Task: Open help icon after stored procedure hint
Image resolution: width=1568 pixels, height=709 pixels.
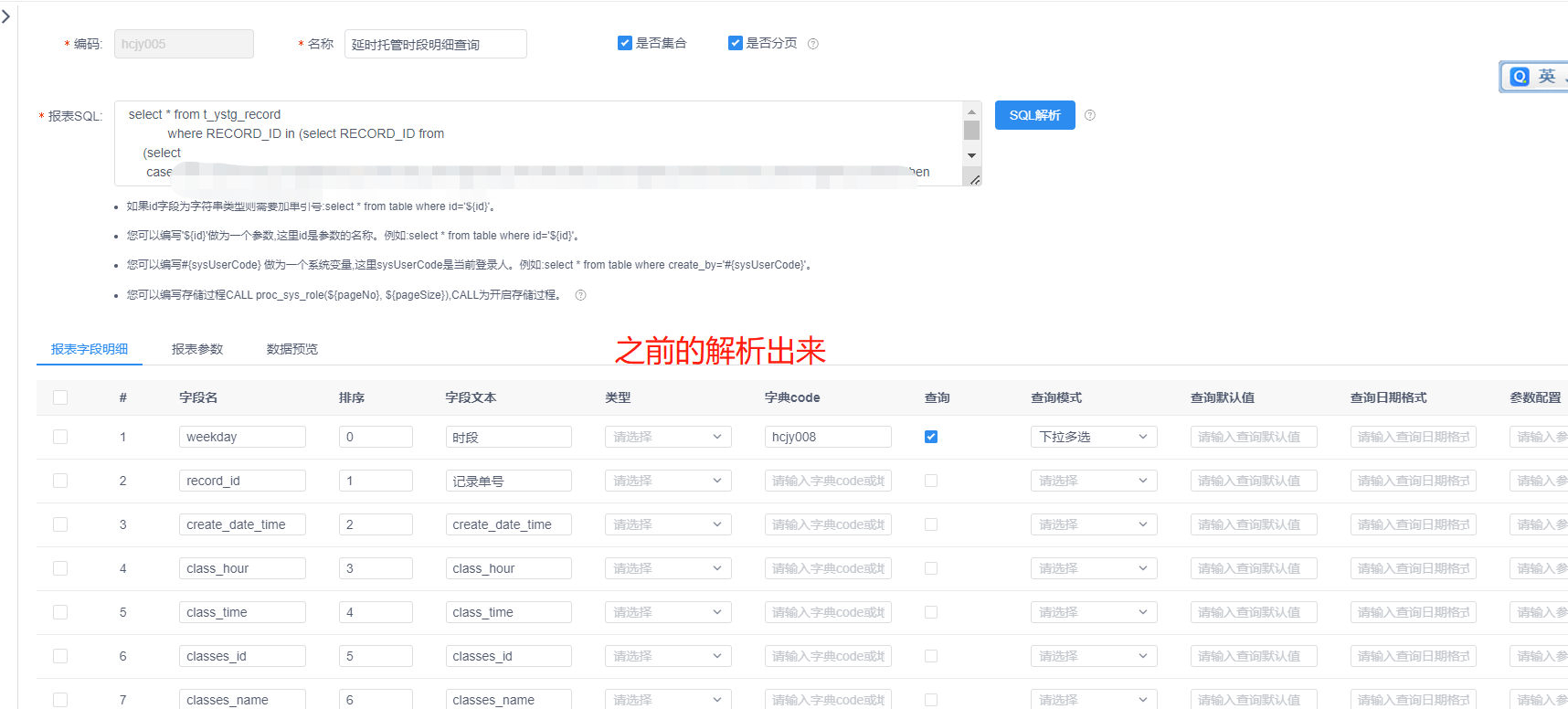Action: (580, 295)
